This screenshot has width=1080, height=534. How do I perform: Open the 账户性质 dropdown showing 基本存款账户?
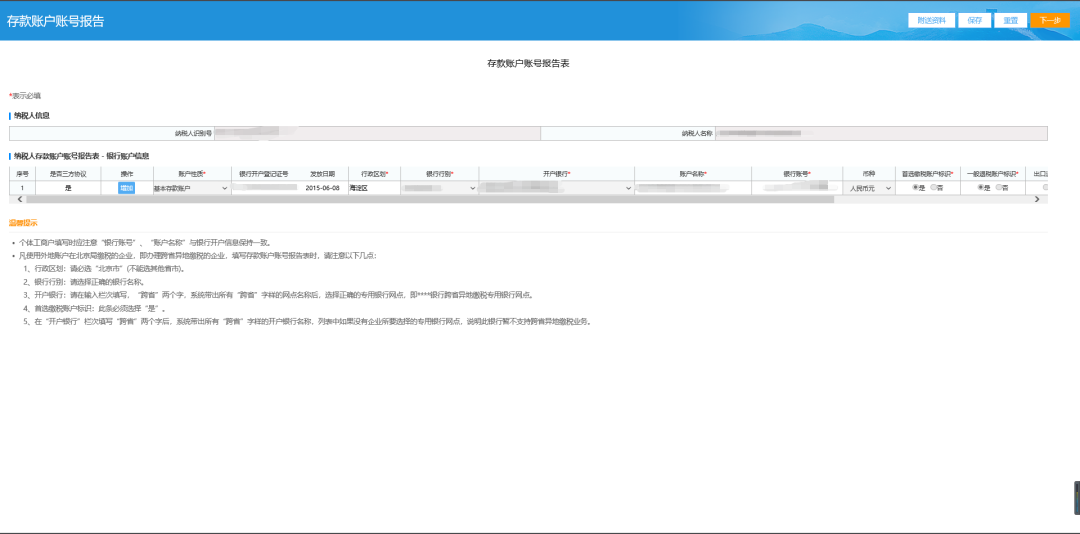191,188
